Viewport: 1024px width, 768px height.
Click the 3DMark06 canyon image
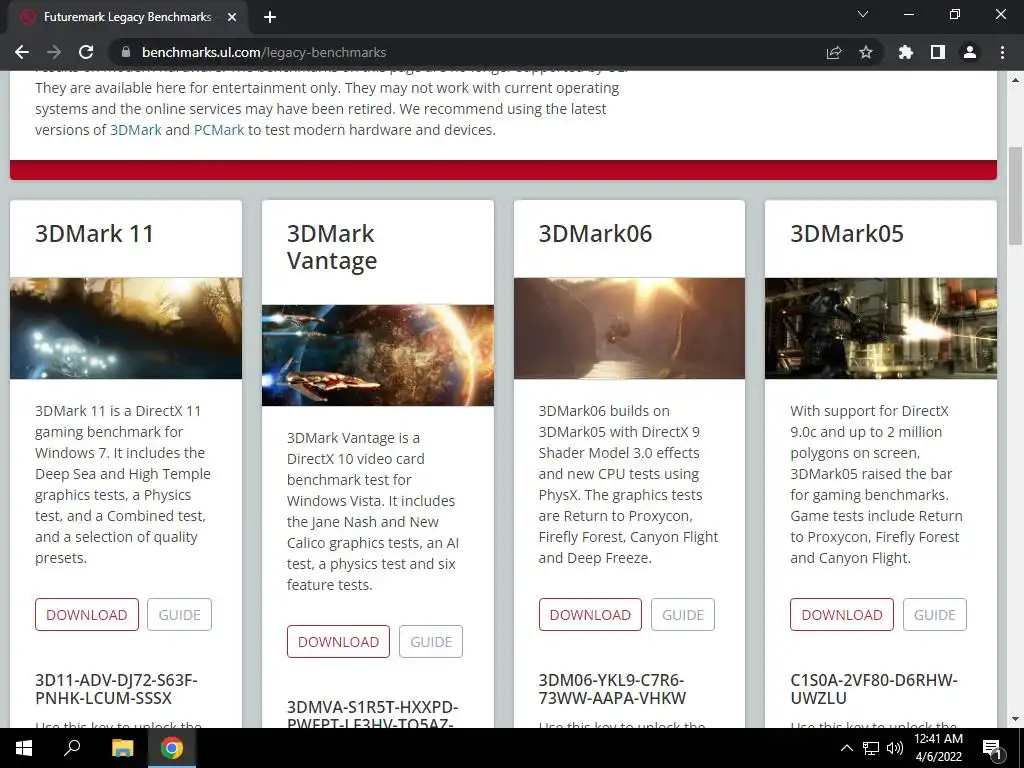click(630, 328)
